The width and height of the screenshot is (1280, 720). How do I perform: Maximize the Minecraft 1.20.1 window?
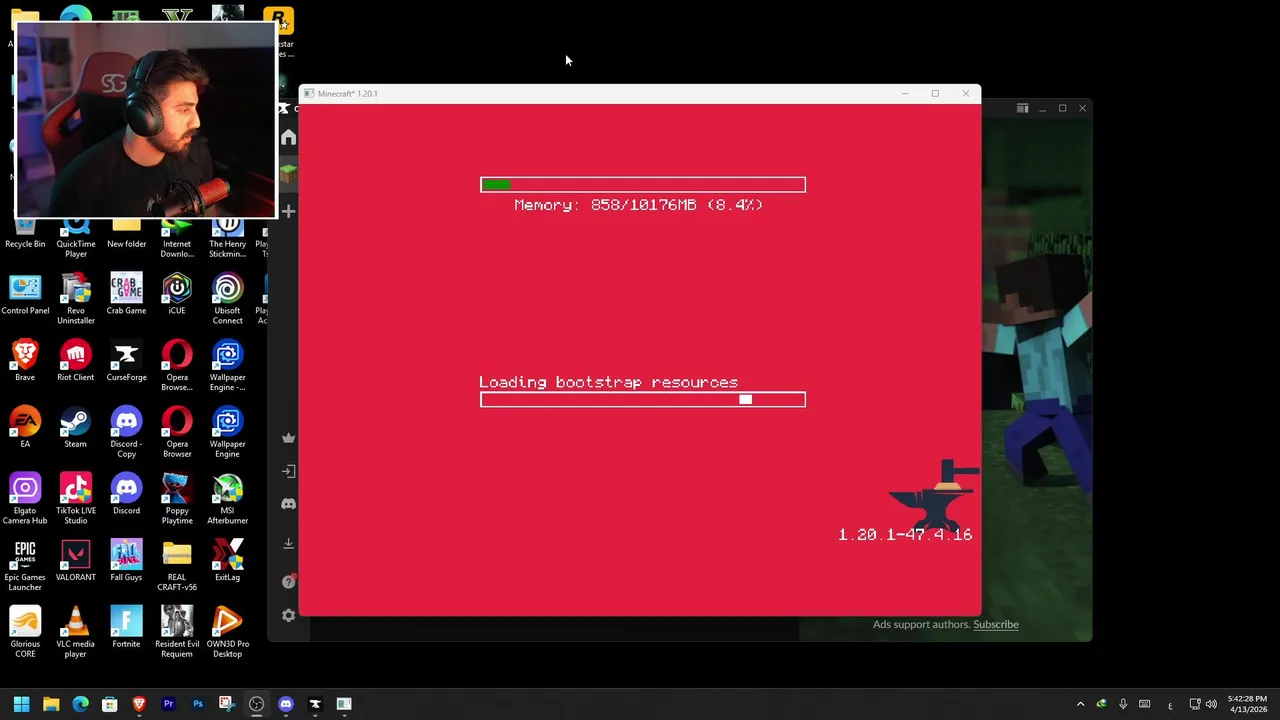pyautogui.click(x=935, y=93)
